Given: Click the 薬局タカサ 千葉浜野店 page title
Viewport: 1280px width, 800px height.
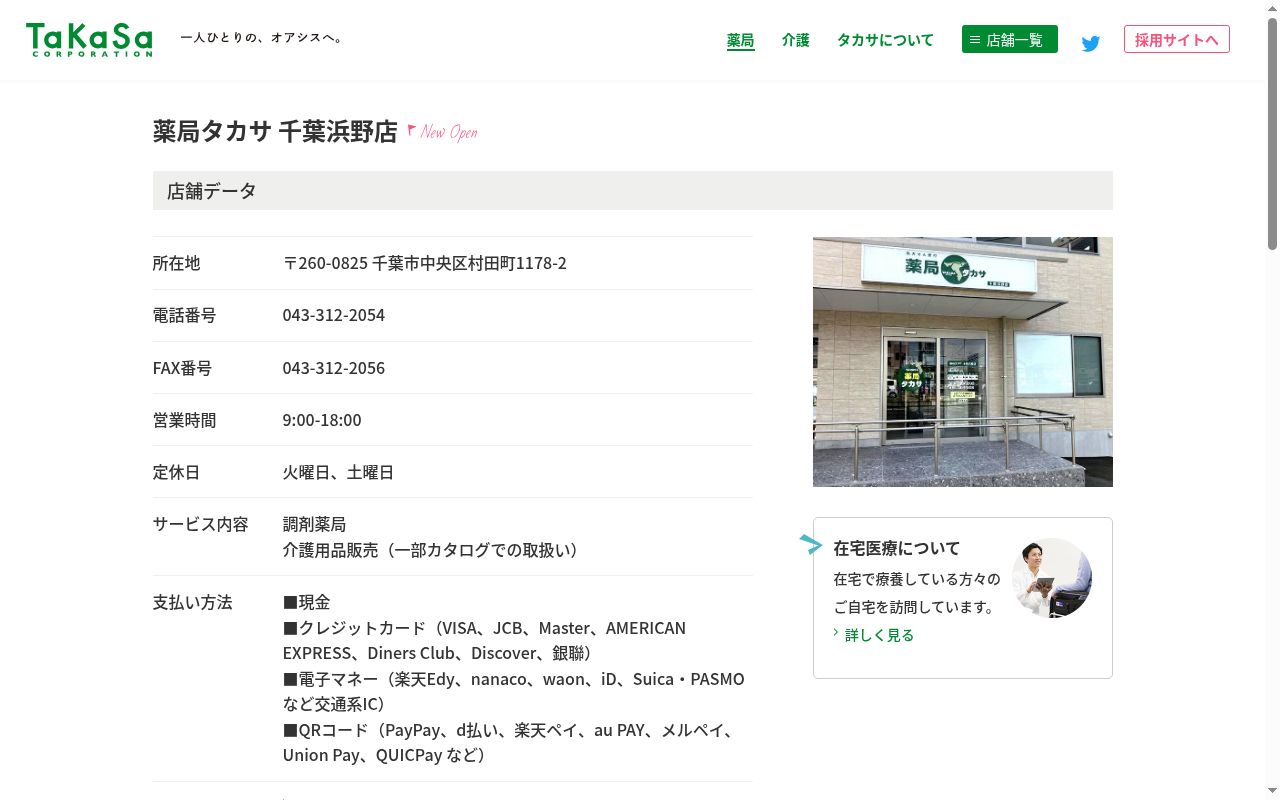Looking at the screenshot, I should coord(275,132).
